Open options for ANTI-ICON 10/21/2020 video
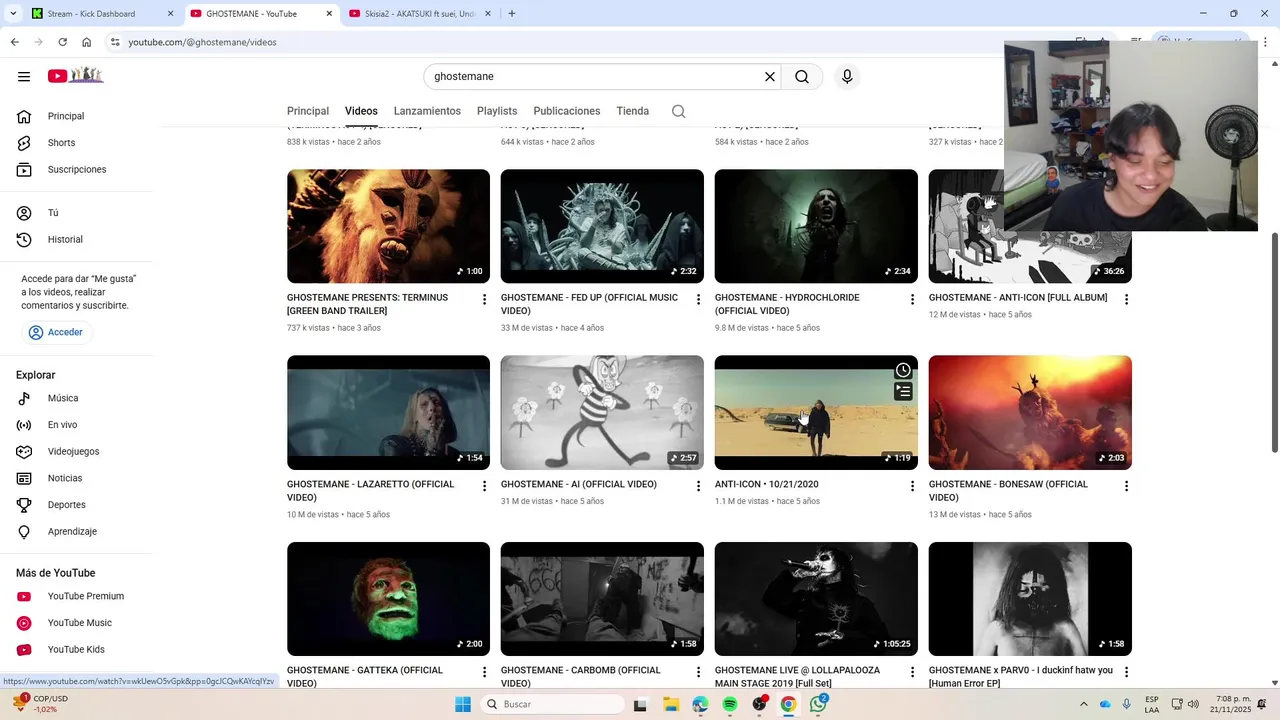 912,486
